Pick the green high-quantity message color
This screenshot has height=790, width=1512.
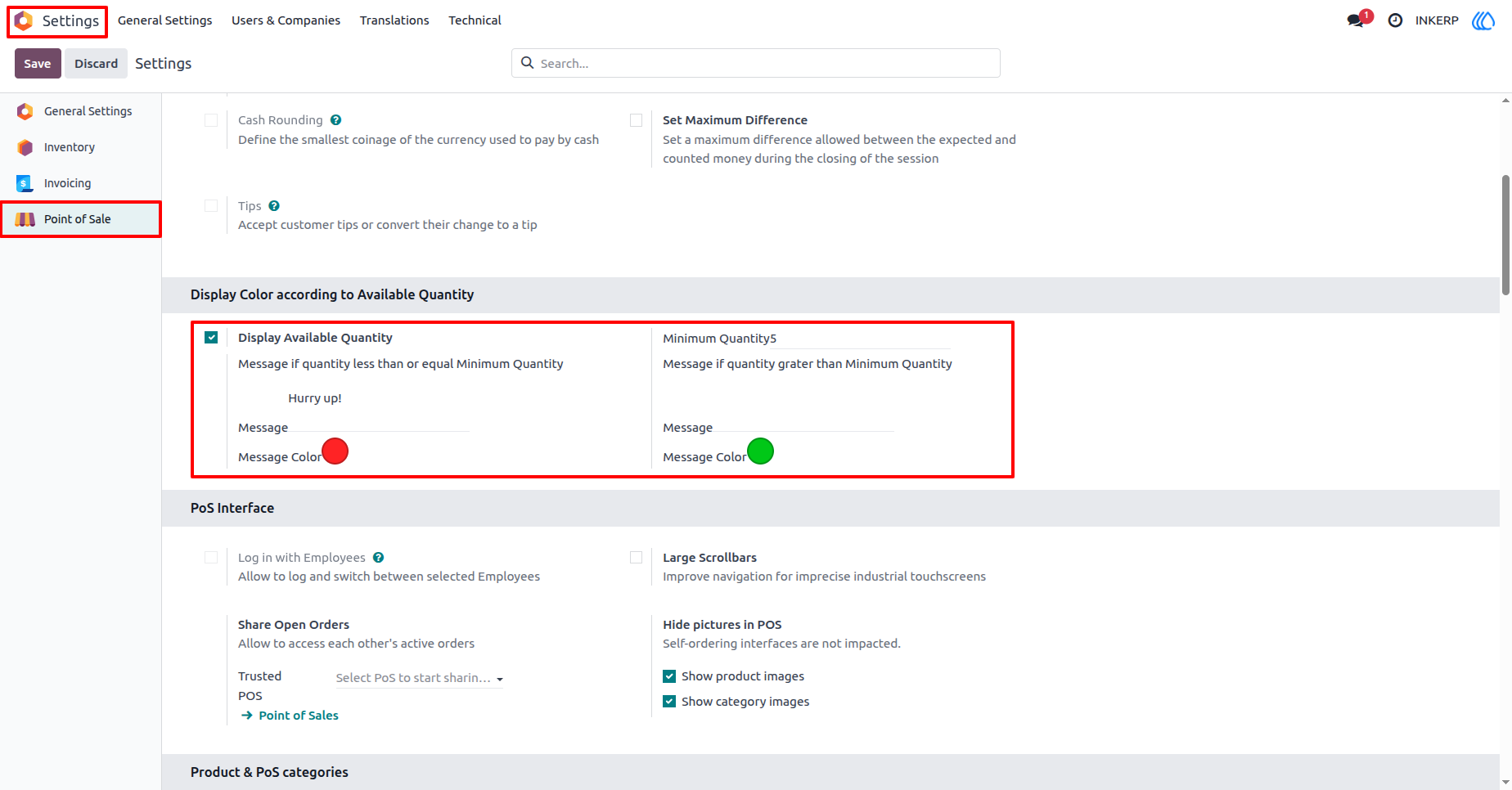tap(761, 451)
